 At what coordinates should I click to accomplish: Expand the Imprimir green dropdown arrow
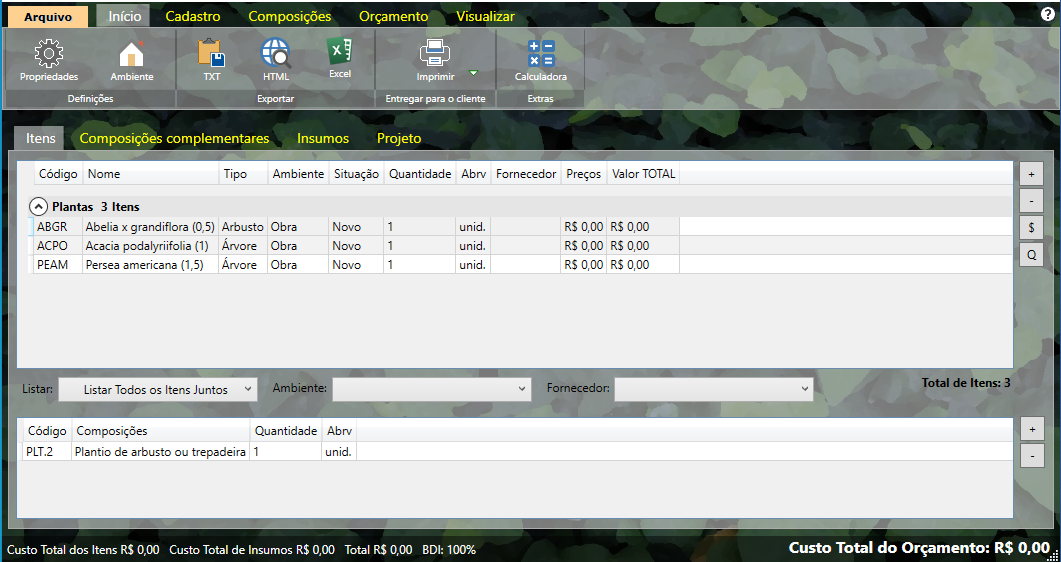coord(474,73)
